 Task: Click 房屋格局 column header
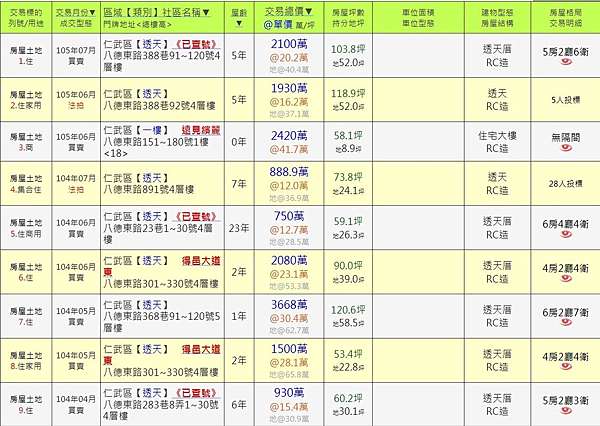click(566, 13)
